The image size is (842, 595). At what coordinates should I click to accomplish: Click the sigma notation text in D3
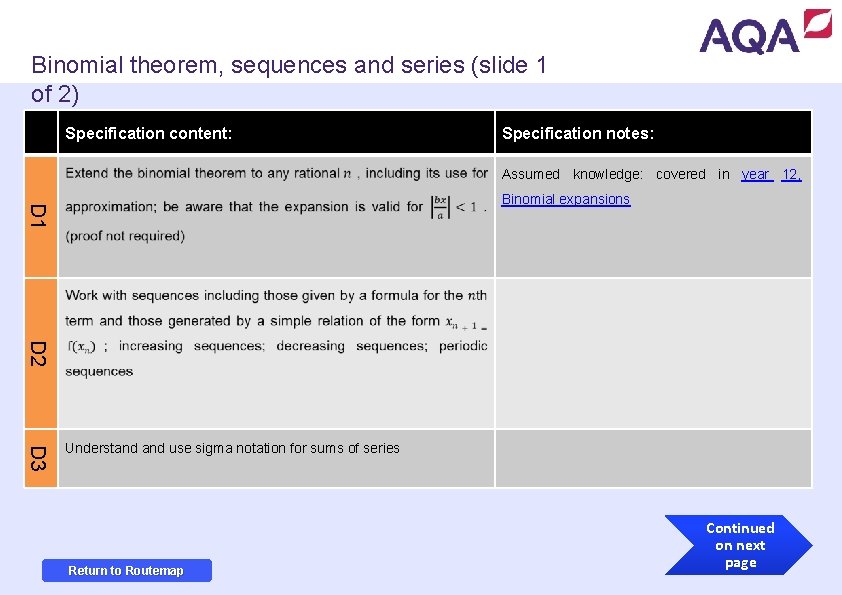click(232, 448)
